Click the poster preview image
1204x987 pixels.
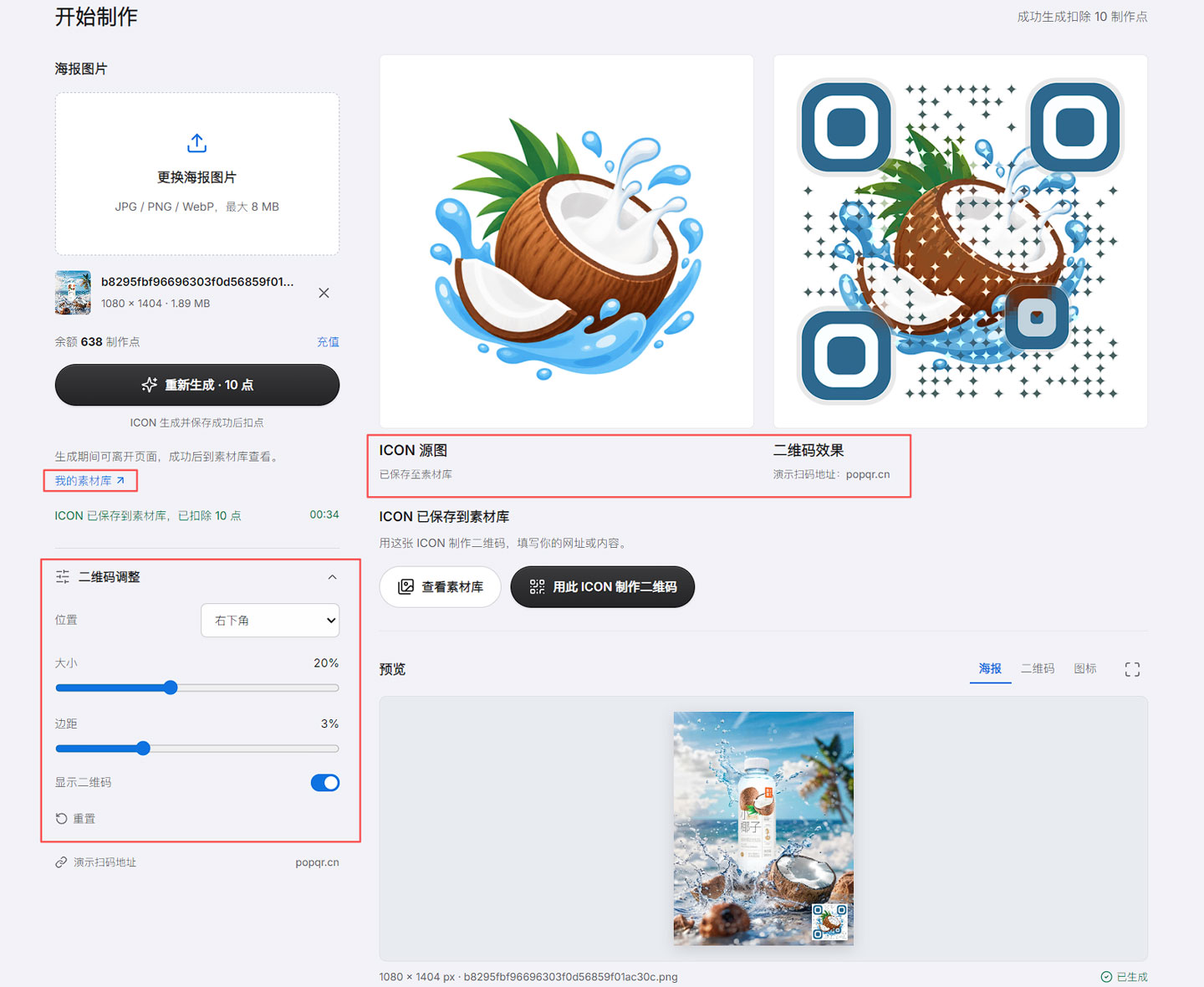pos(763,828)
